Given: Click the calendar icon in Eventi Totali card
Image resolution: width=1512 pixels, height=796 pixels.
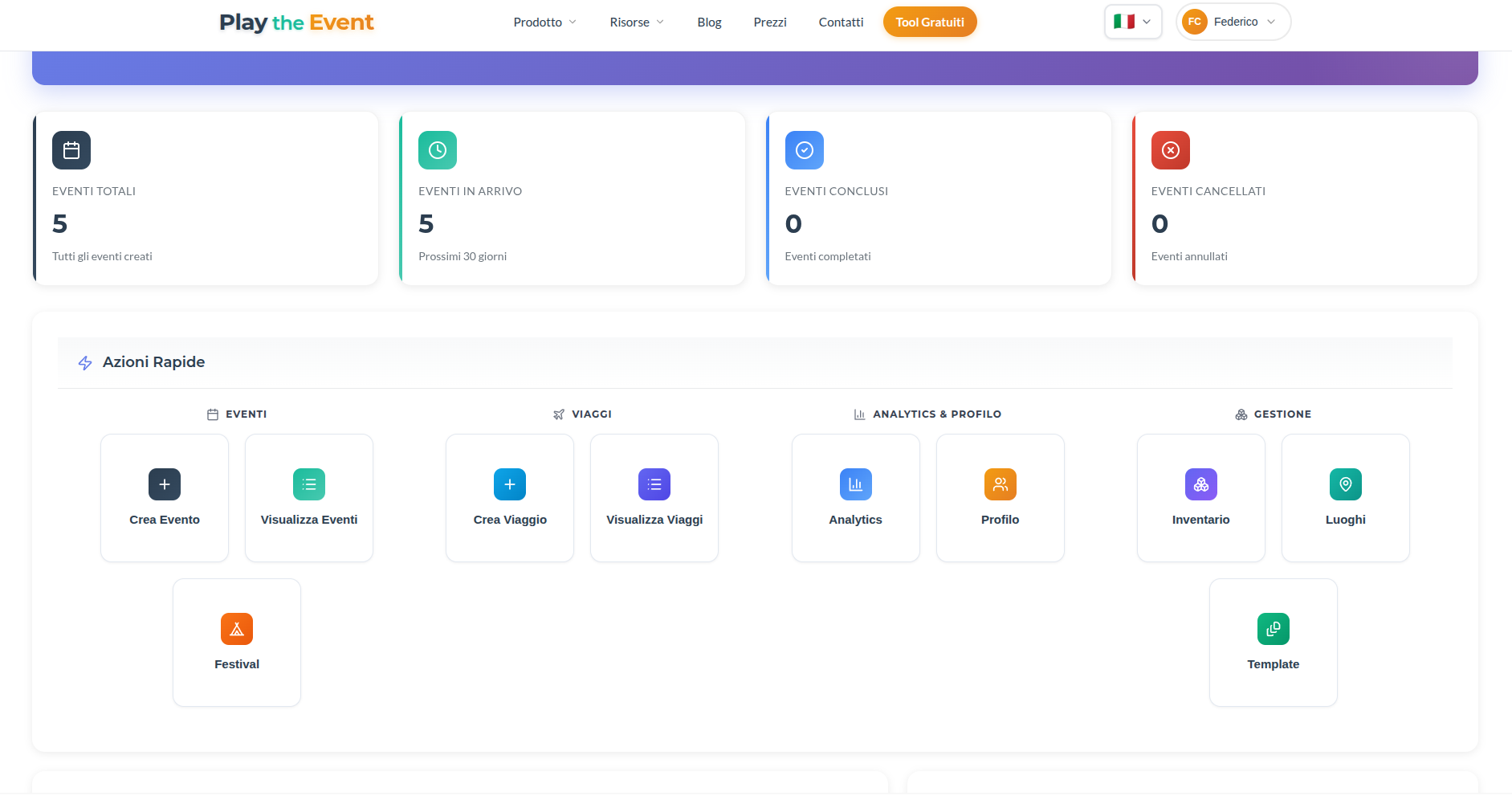Looking at the screenshot, I should pyautogui.click(x=71, y=150).
